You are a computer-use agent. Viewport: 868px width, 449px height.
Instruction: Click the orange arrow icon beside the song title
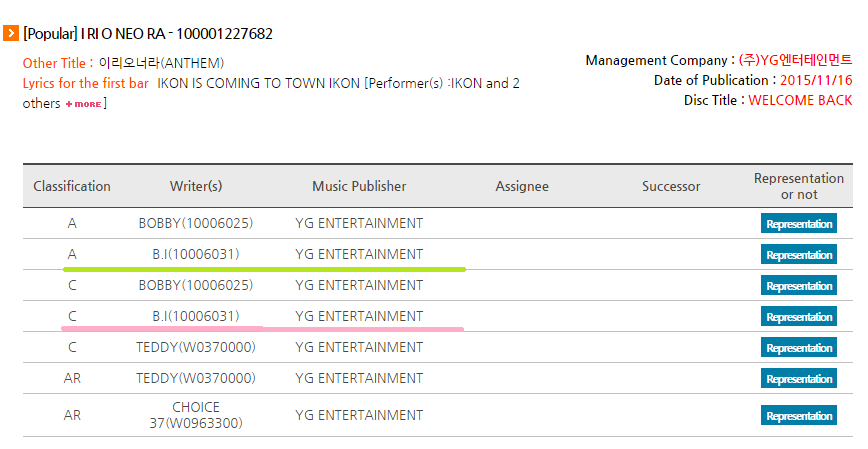point(11,33)
